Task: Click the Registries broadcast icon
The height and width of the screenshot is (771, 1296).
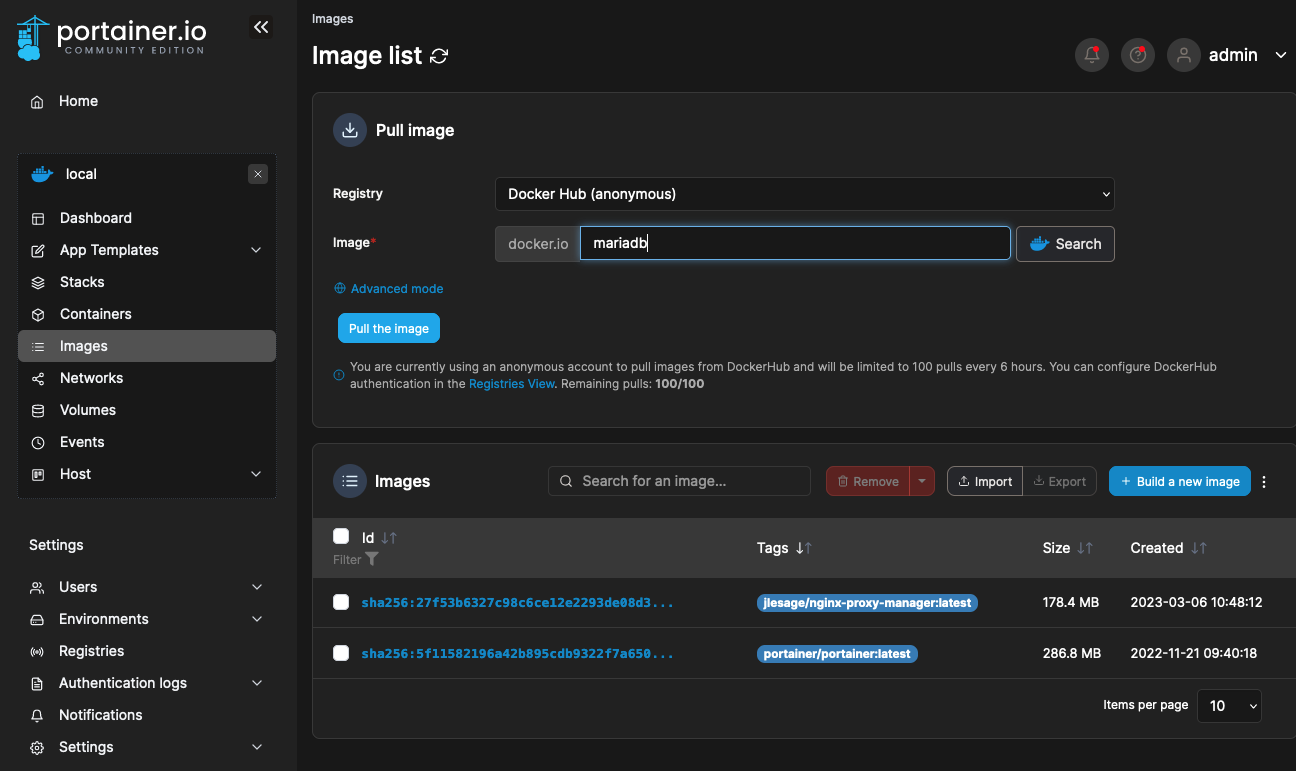Action: 37,652
